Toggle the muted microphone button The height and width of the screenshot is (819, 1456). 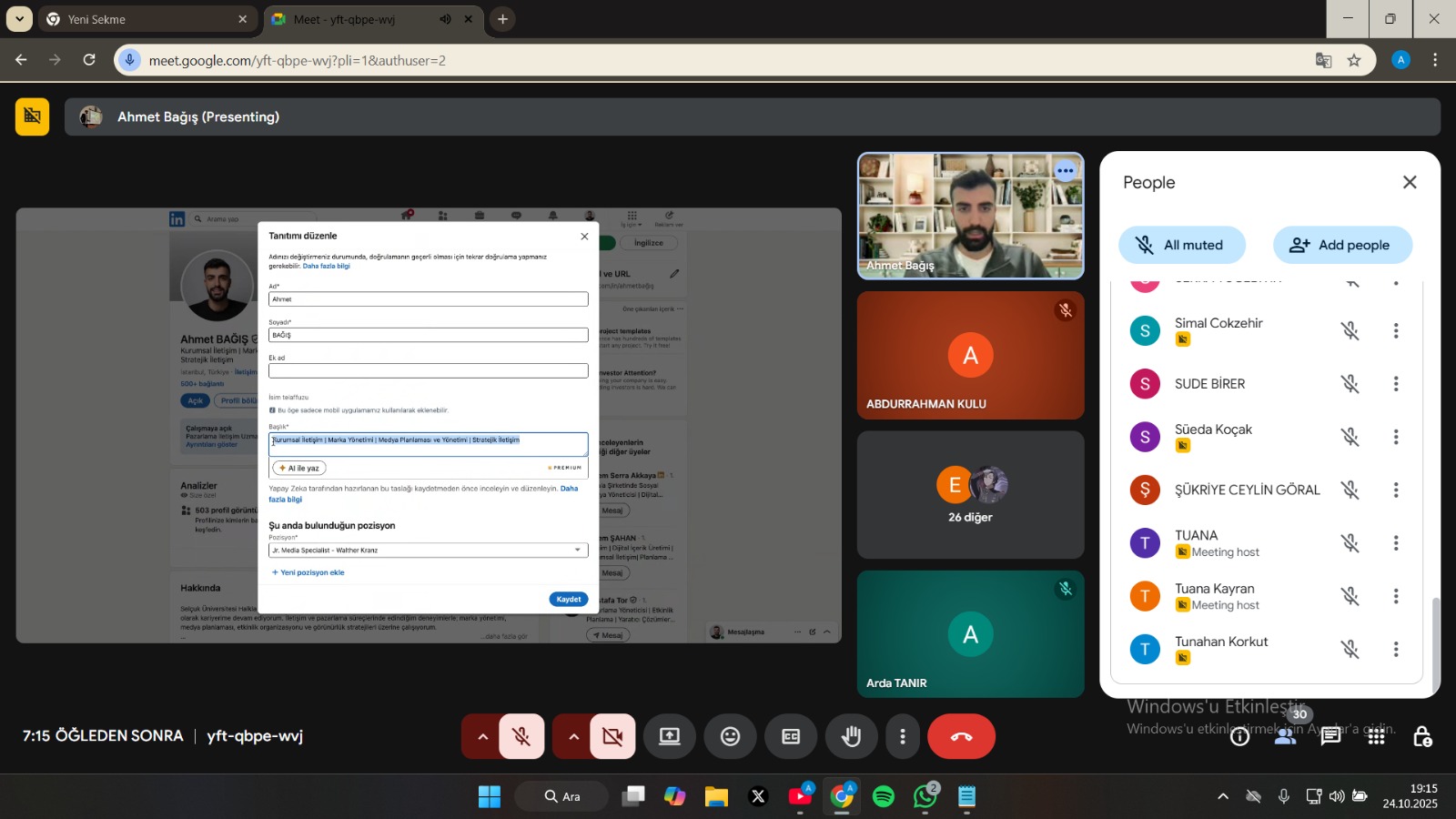pyautogui.click(x=521, y=737)
